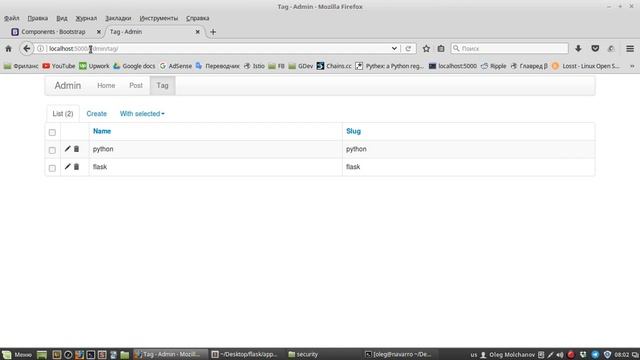Image resolution: width=640 pixels, height=360 pixels.
Task: Go to Home in the admin navbar
Action: tap(106, 86)
